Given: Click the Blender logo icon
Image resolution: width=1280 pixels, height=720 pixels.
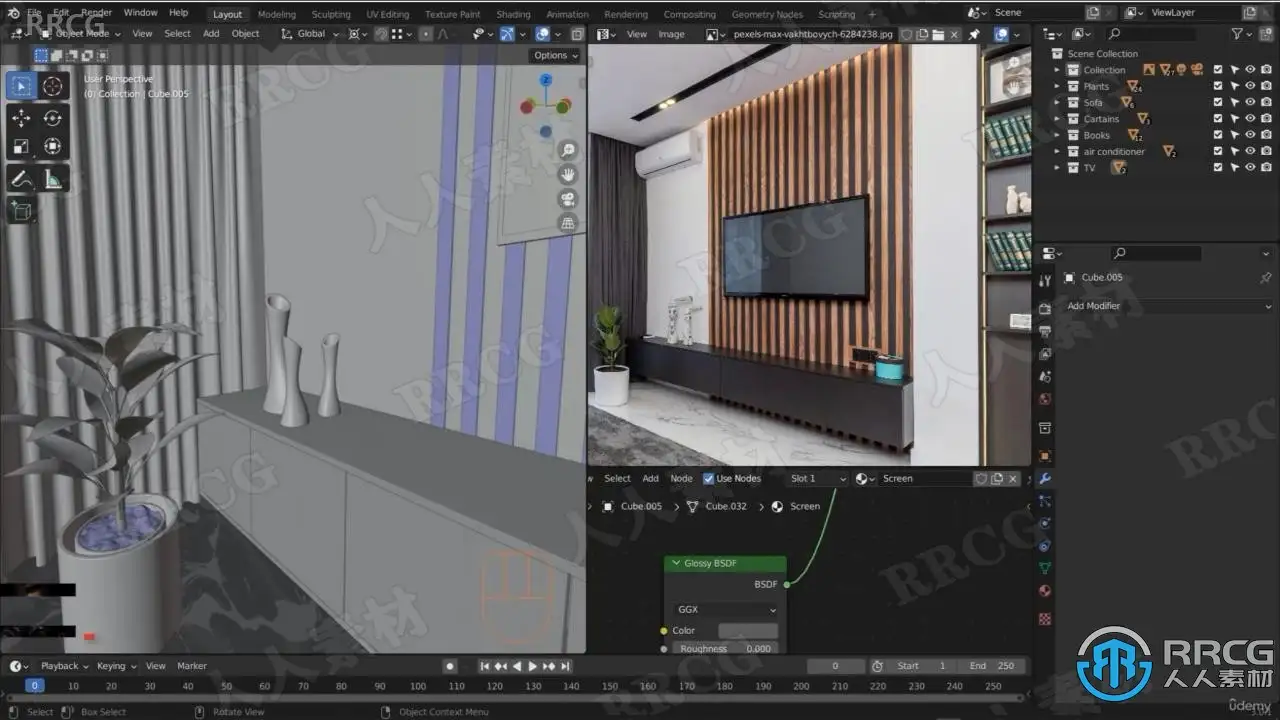Looking at the screenshot, I should (13, 14).
